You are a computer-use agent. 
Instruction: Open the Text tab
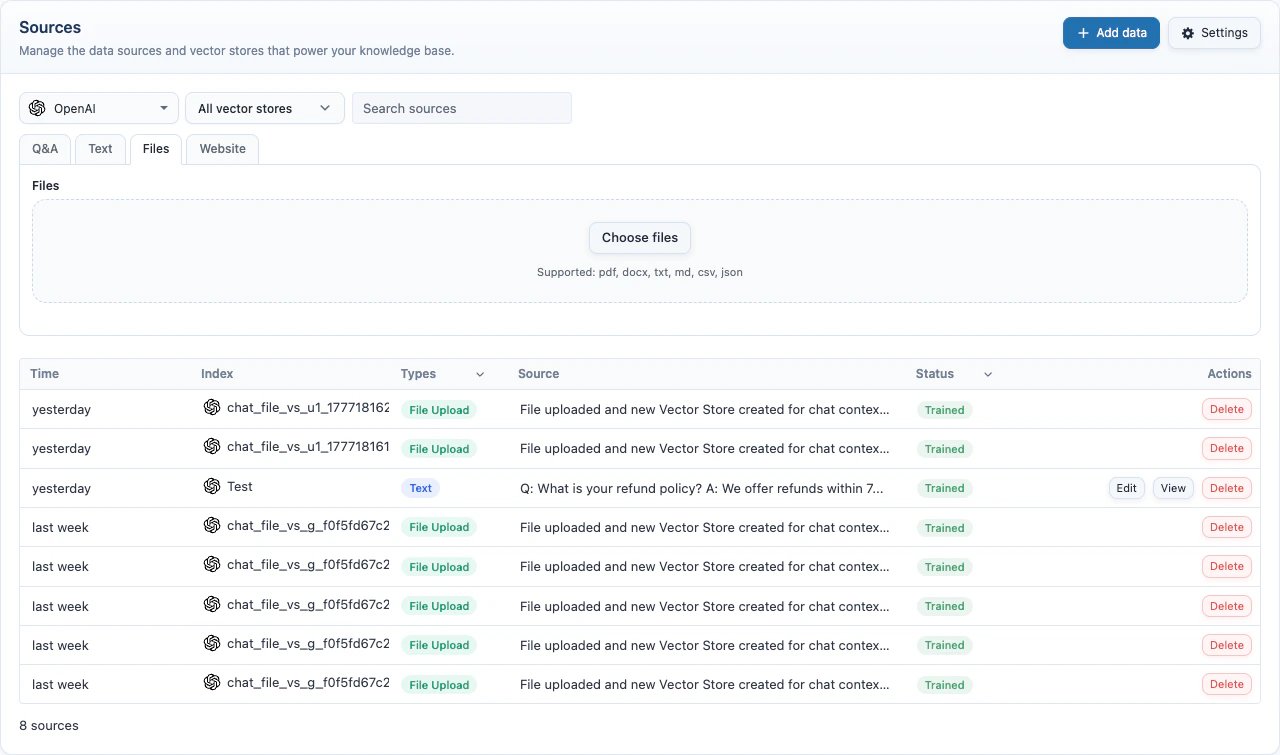coord(100,148)
